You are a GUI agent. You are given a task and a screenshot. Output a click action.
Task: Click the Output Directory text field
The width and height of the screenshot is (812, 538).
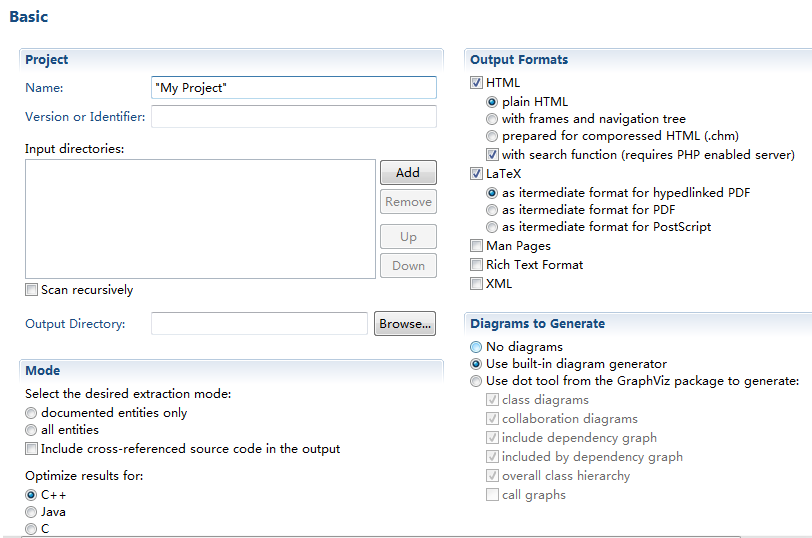point(259,324)
